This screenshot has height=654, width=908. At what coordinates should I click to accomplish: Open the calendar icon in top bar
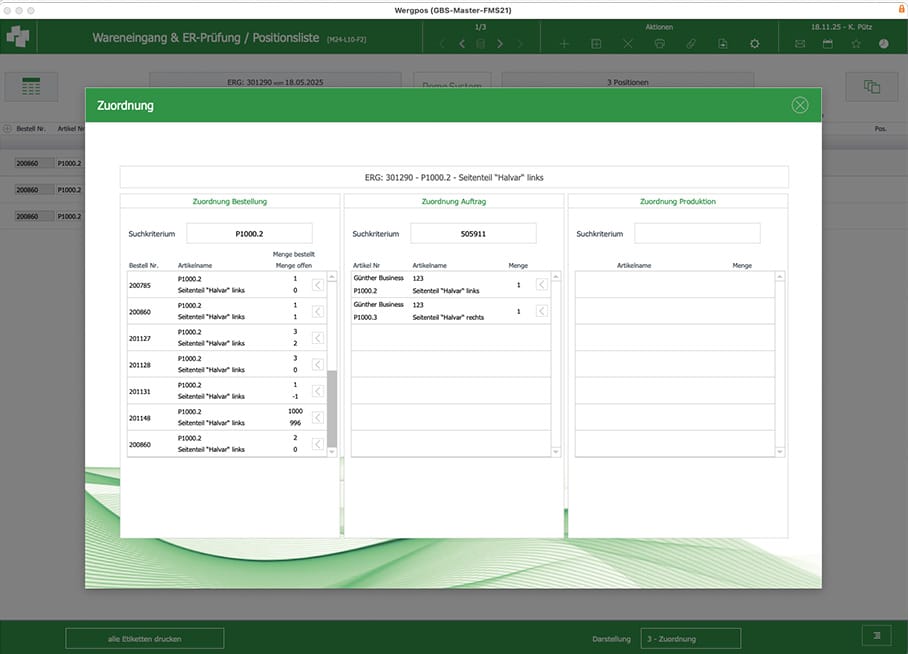pos(827,44)
